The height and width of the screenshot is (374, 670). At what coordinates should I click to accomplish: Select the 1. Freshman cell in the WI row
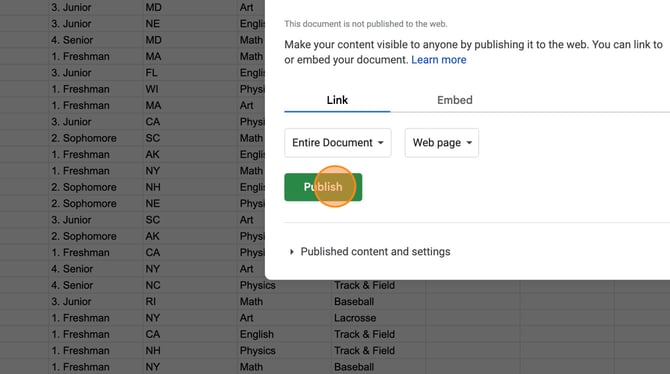(96, 89)
